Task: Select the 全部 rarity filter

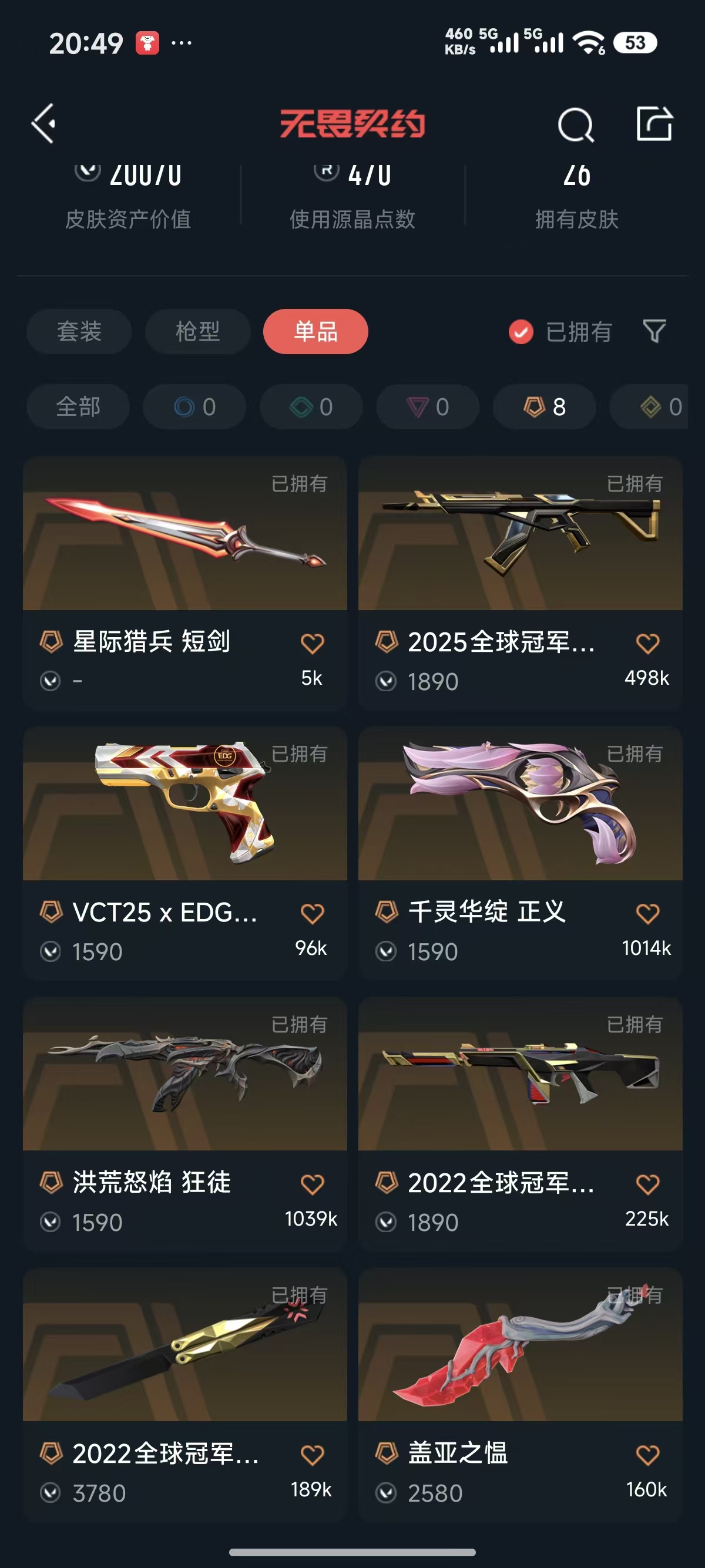Action: coord(78,406)
